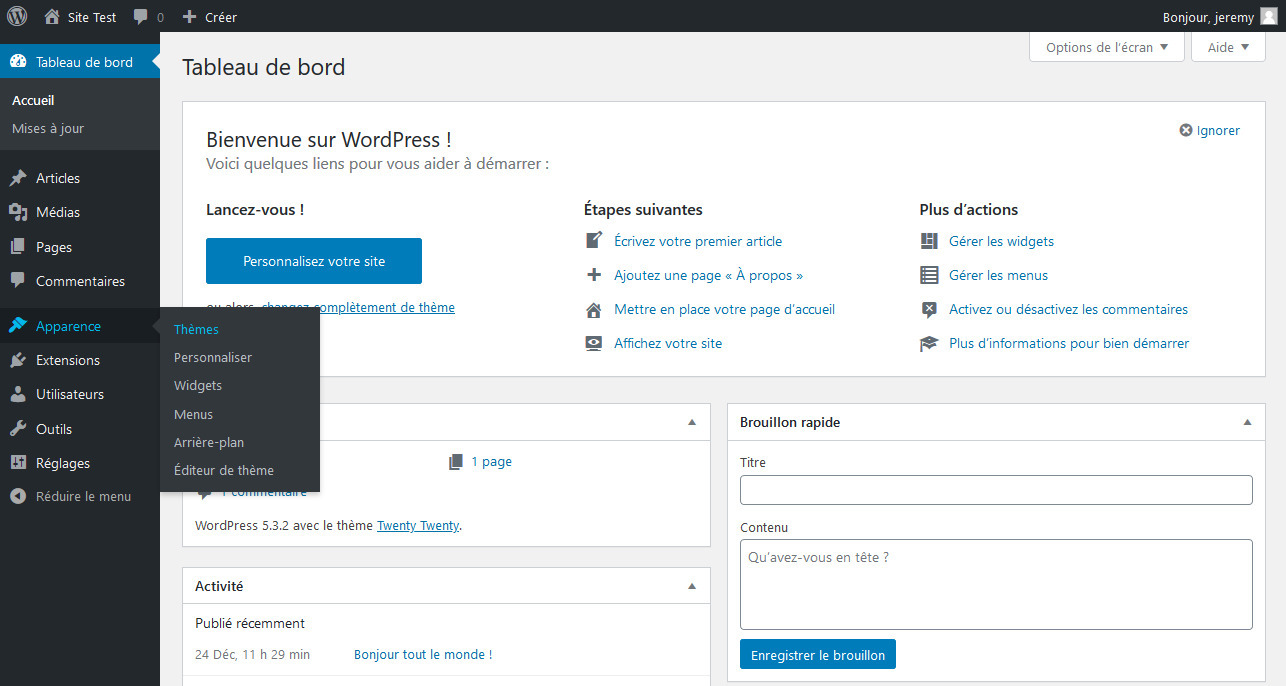Click the Articles pushpin icon
This screenshot has height=686, width=1286.
click(x=18, y=178)
